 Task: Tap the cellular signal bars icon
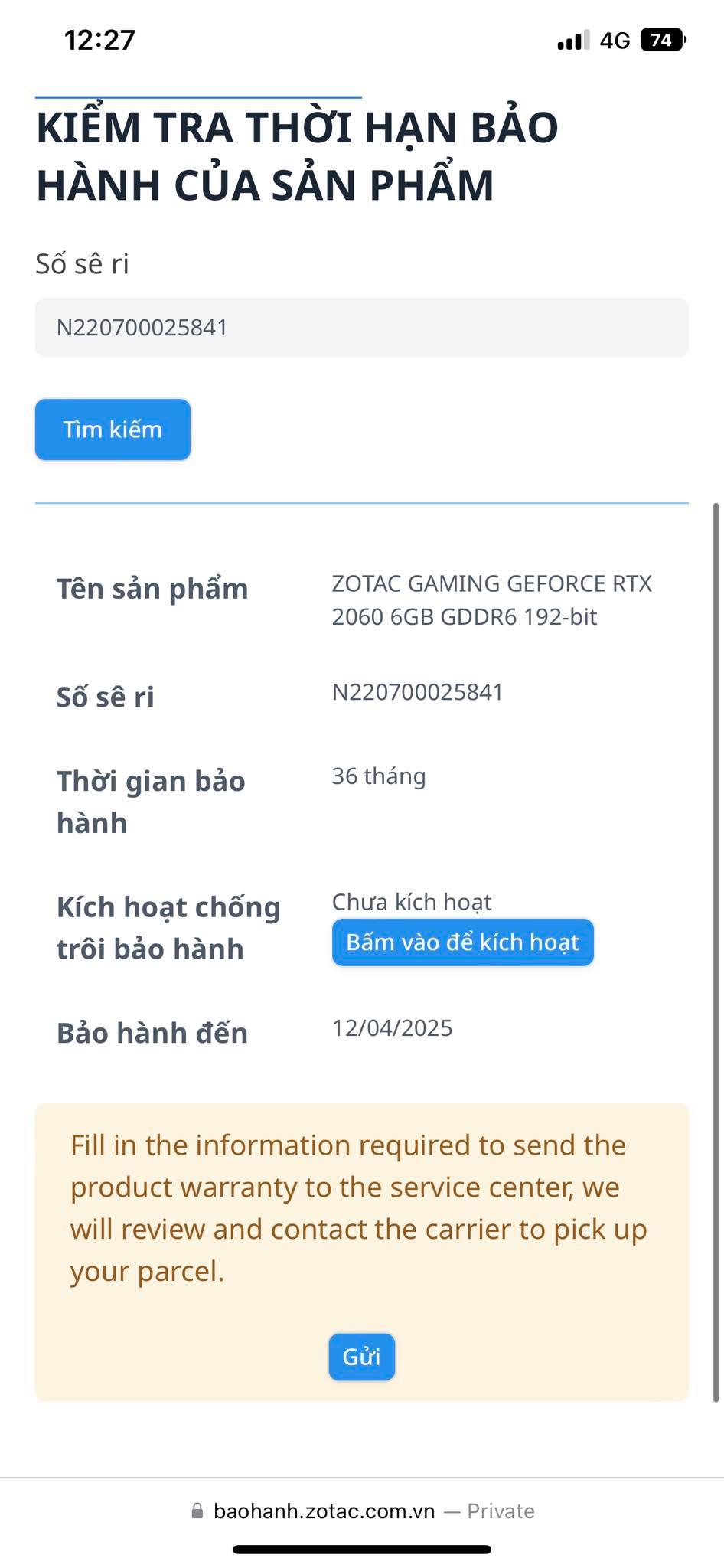pyautogui.click(x=573, y=41)
